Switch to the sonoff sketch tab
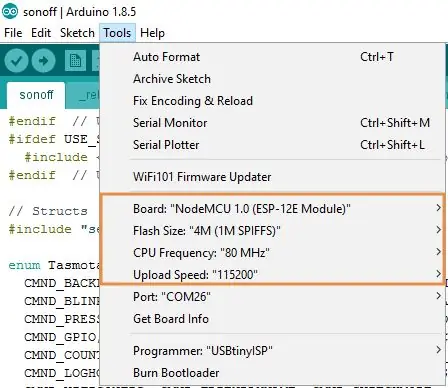448x388 pixels. 36,95
